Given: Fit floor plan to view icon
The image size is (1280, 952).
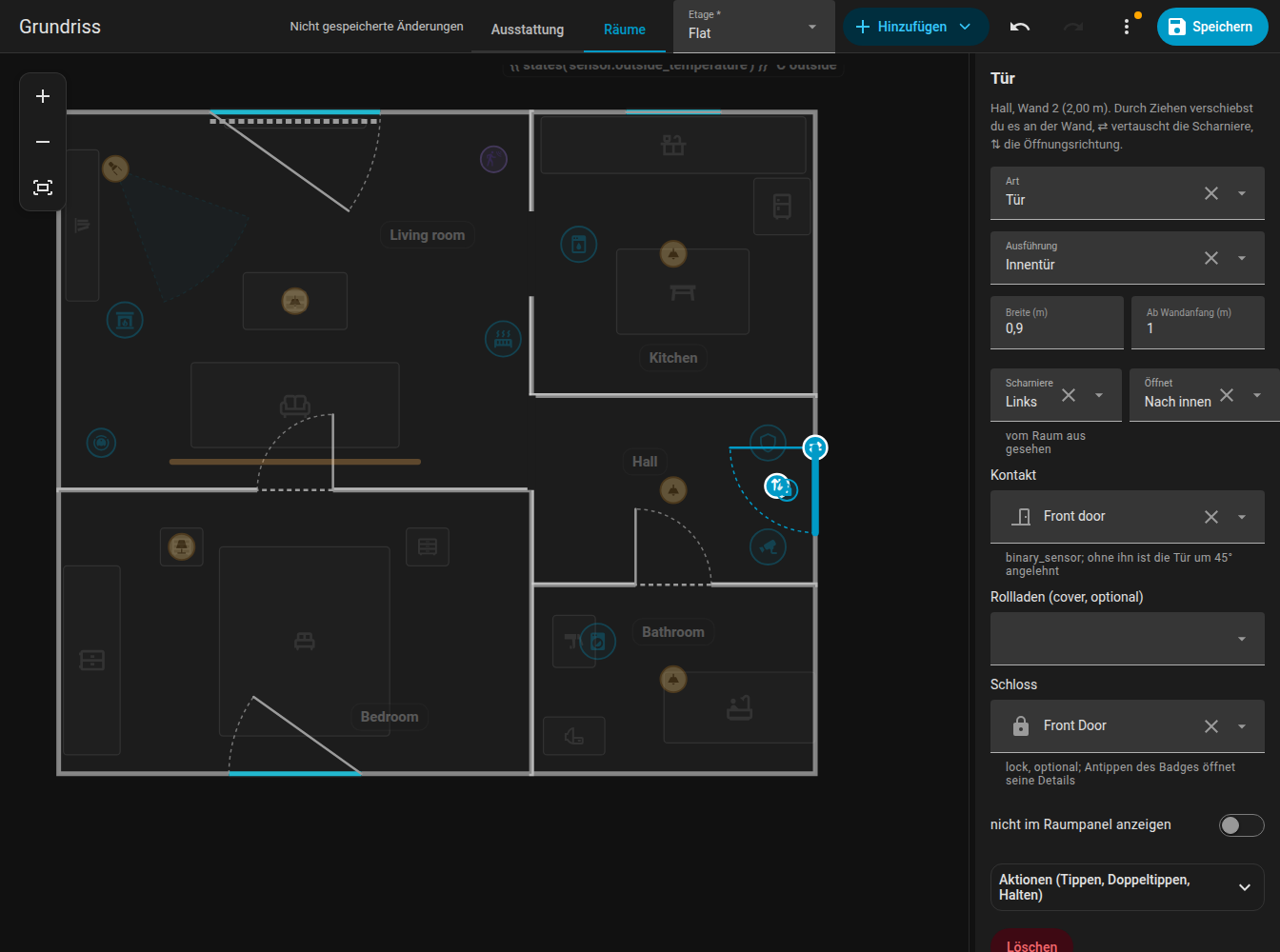Looking at the screenshot, I should pos(43,188).
